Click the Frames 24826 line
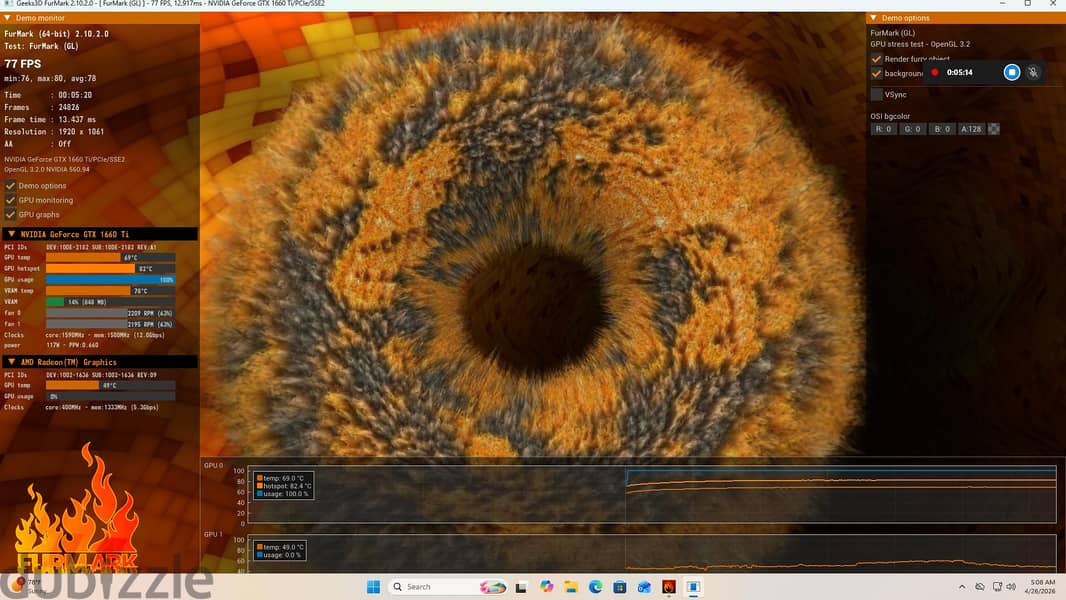Image resolution: width=1066 pixels, height=600 pixels. pos(42,107)
